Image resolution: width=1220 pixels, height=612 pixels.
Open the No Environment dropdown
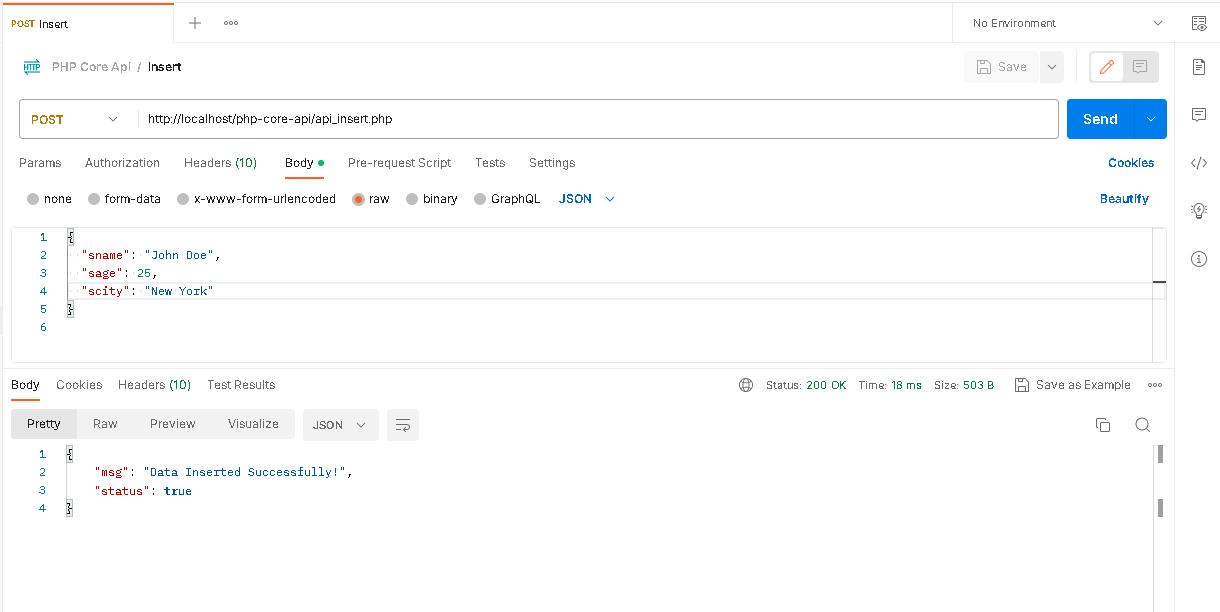[x=1068, y=23]
